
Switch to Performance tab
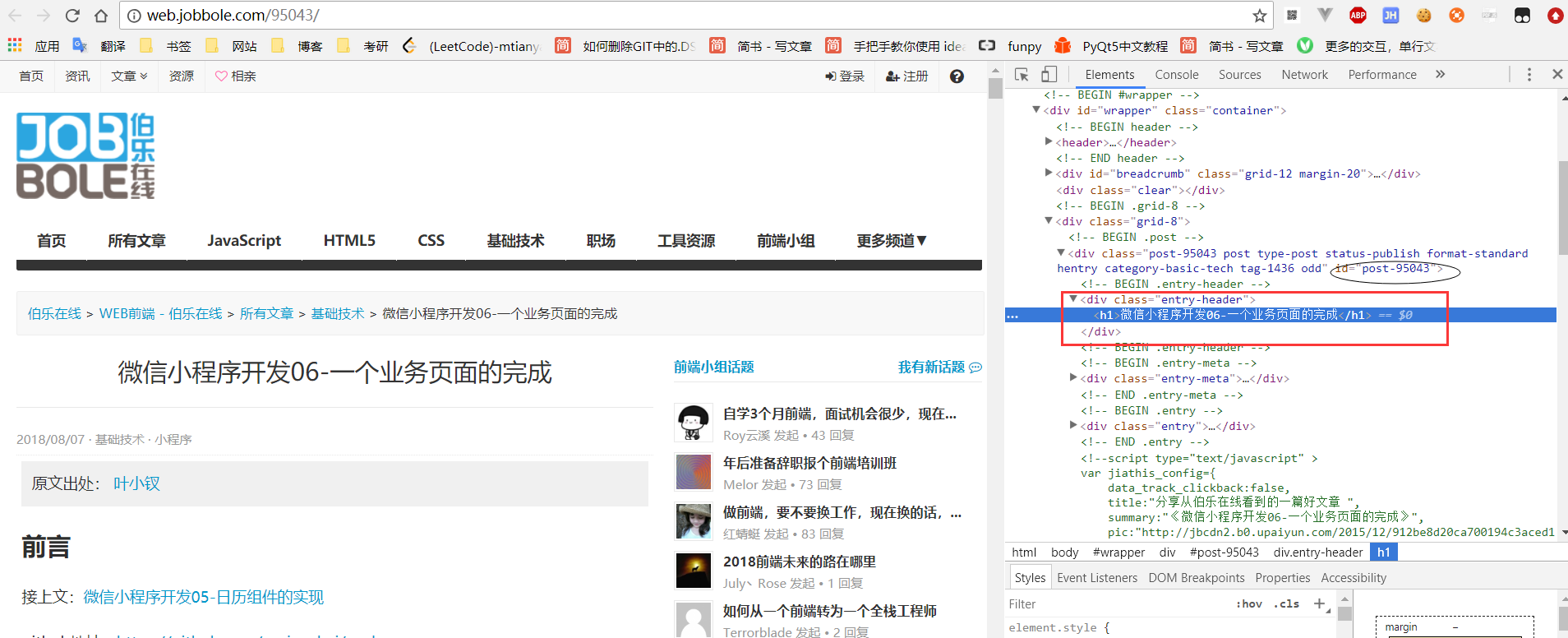(1382, 74)
